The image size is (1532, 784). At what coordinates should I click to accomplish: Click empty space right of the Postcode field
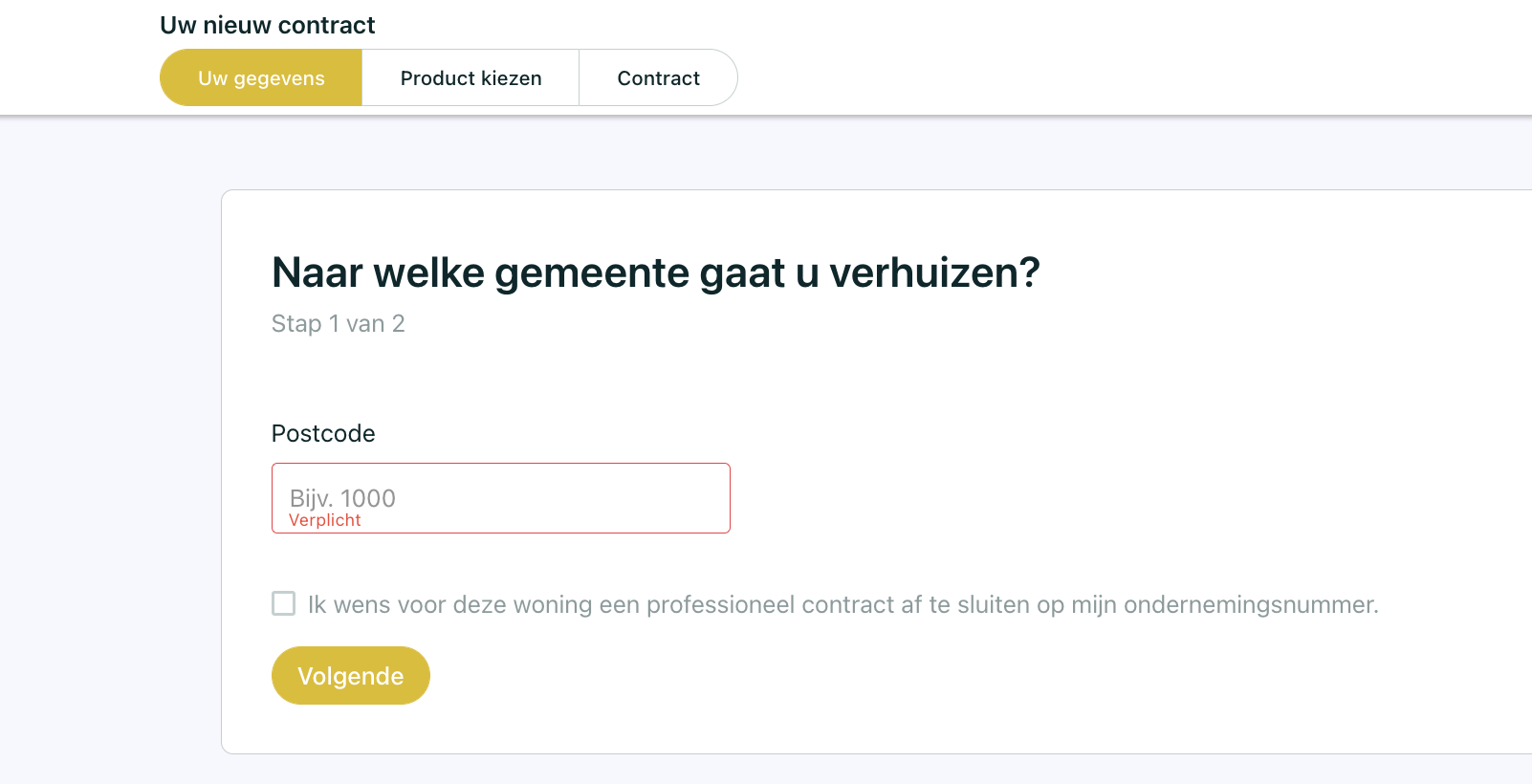coord(1052,498)
